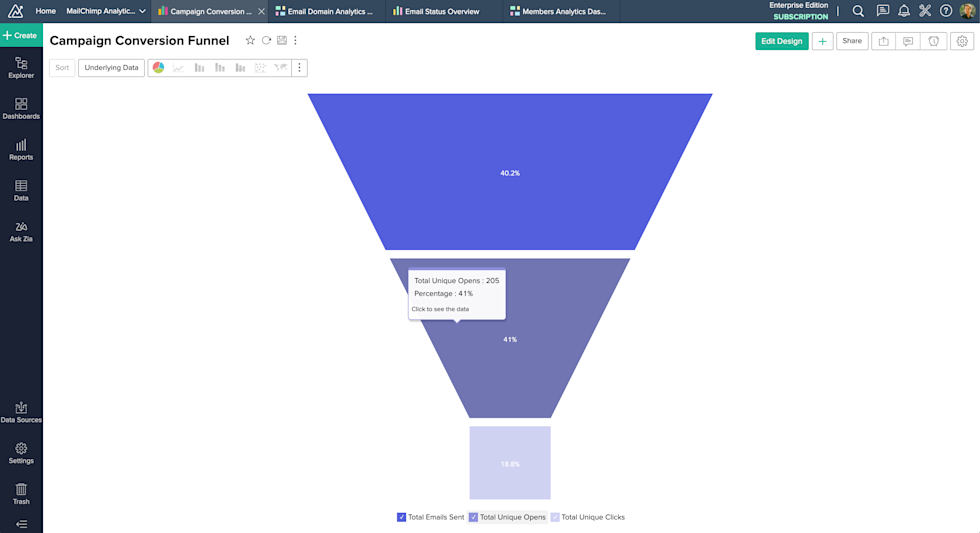Screen dimensions: 980x533
Task: Open search in top bar
Action: (x=858, y=11)
